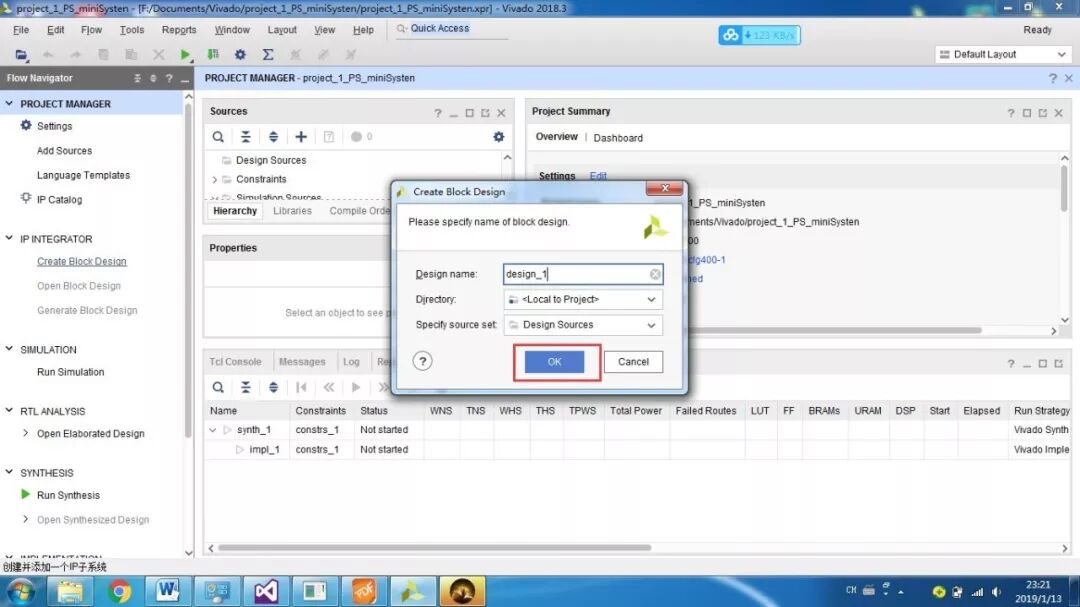The width and height of the screenshot is (1080, 607).
Task: Collapse all in Sources panel
Action: click(x=245, y=137)
